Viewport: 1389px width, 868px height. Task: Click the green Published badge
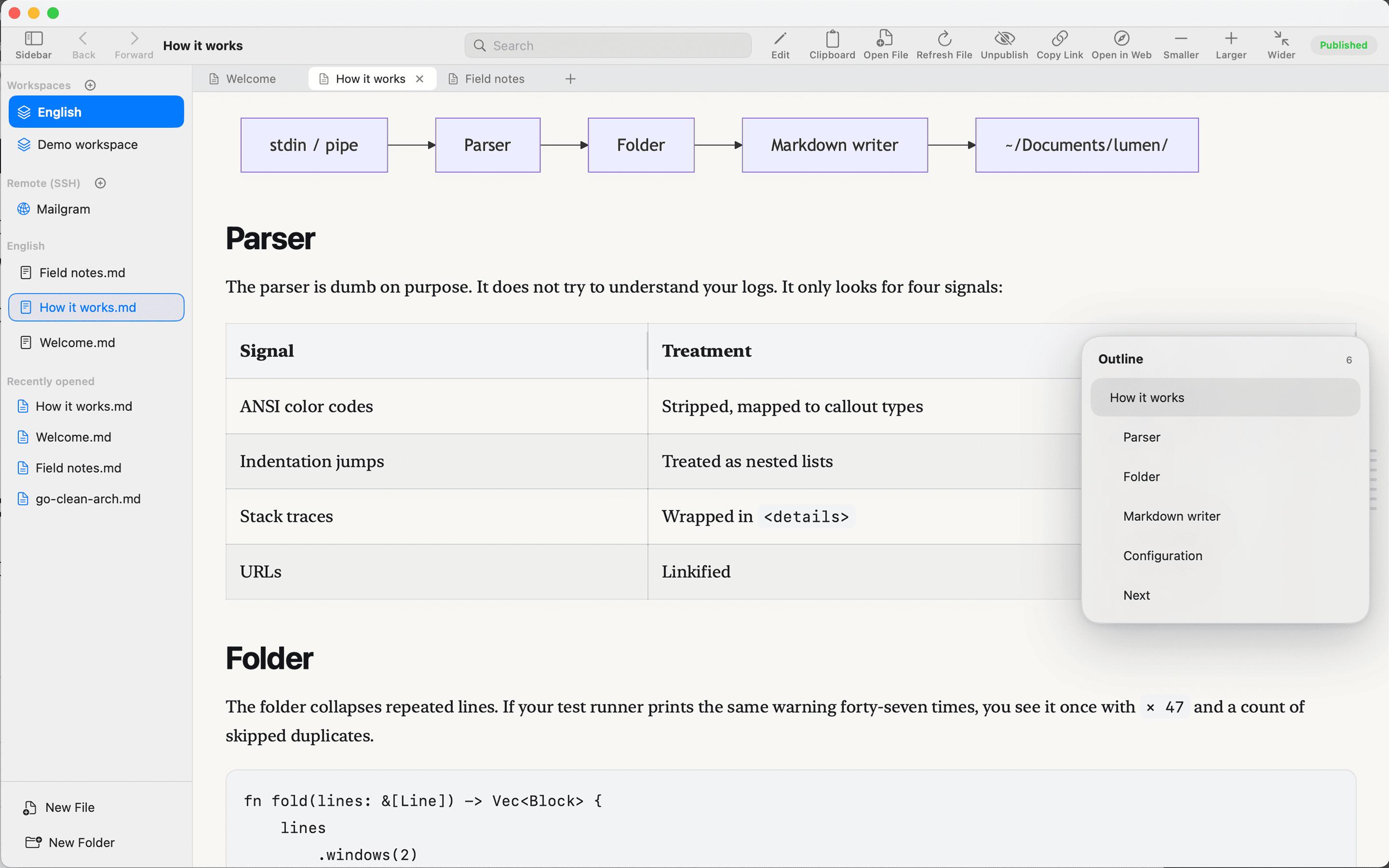[x=1343, y=45]
